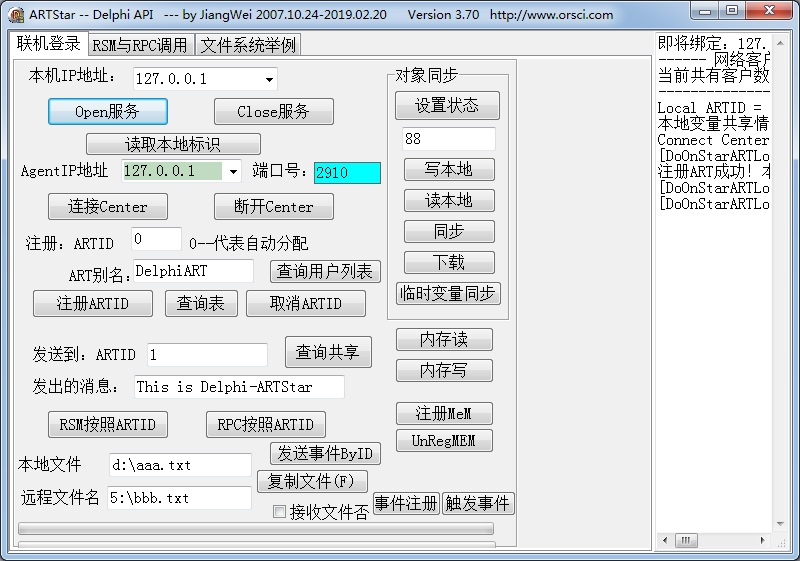Click the 同步 button
Viewport: 800px width, 561px height.
click(x=449, y=232)
